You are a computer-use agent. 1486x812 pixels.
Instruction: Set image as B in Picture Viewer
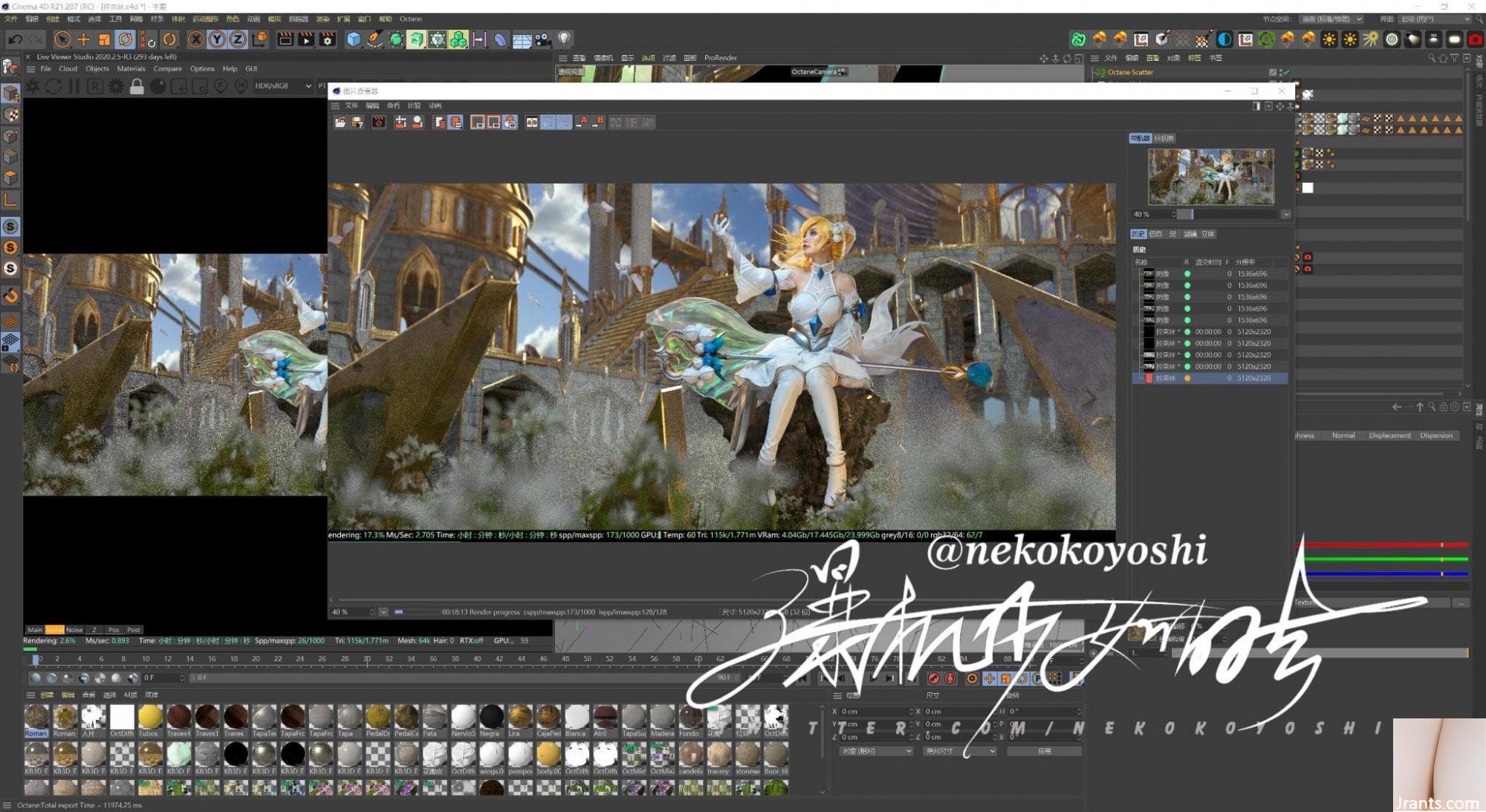[x=598, y=122]
